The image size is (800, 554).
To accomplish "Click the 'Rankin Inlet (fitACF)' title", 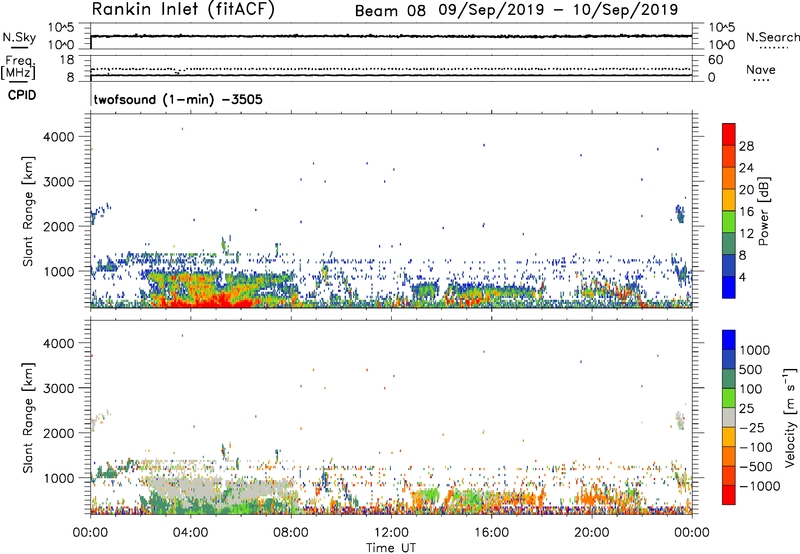I will (183, 10).
